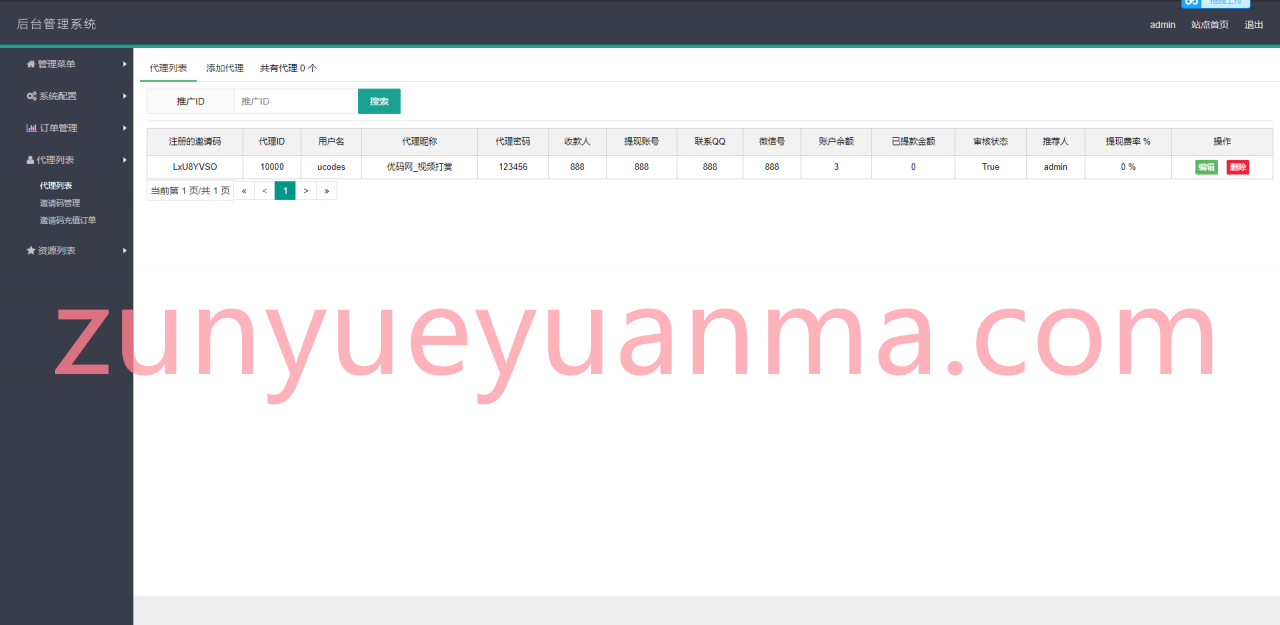Click the 联系QQ column header
This screenshot has width=1280, height=625.
710,142
